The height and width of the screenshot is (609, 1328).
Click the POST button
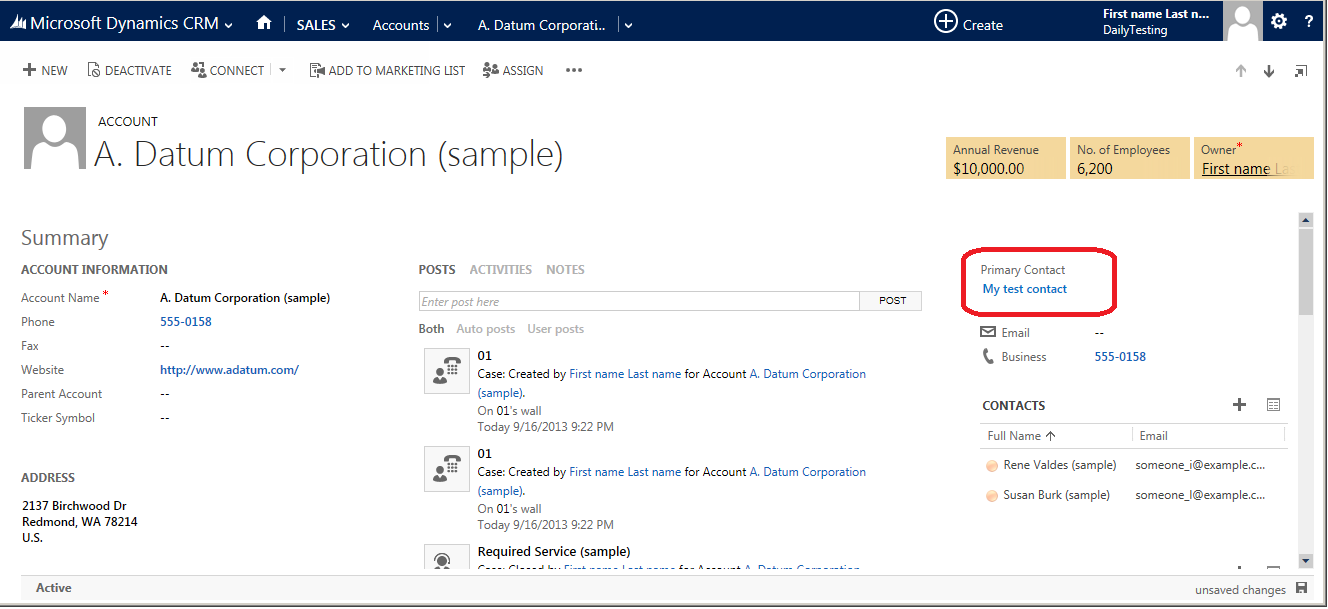coord(892,301)
